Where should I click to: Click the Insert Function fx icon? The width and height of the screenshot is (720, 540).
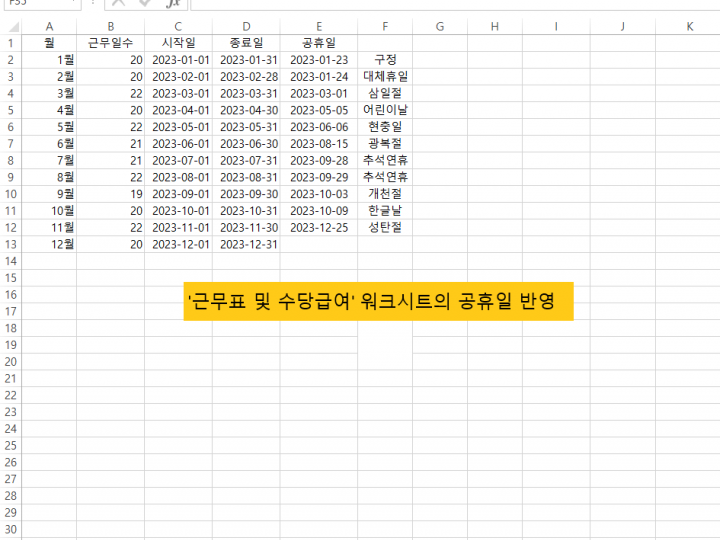(172, 4)
